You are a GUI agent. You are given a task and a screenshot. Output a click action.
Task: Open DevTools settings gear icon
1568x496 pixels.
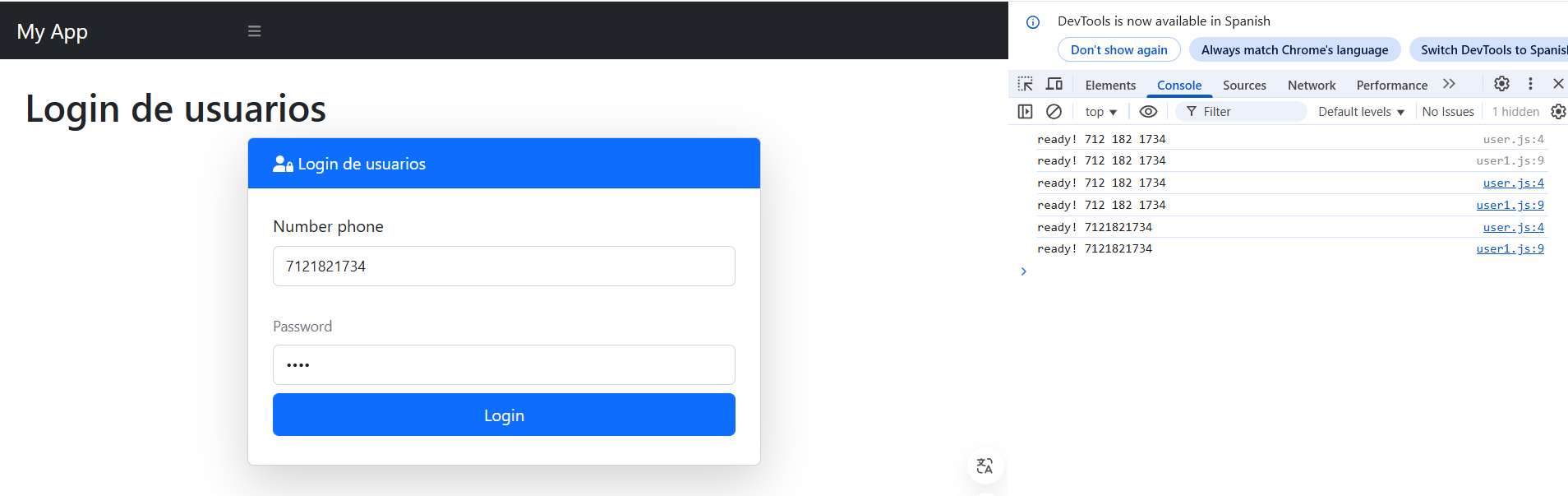pos(1501,84)
